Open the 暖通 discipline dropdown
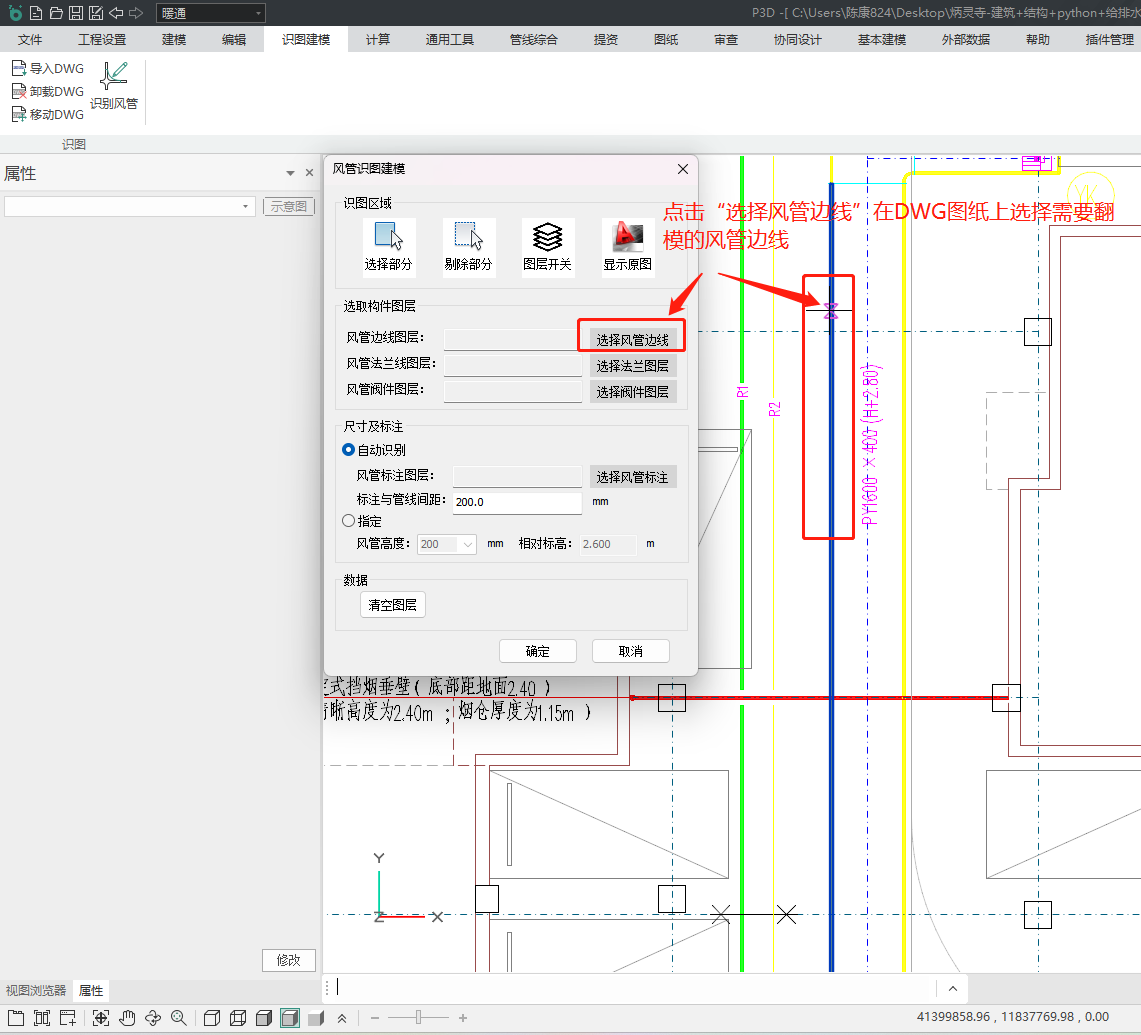The image size is (1141, 1035). (x=210, y=13)
